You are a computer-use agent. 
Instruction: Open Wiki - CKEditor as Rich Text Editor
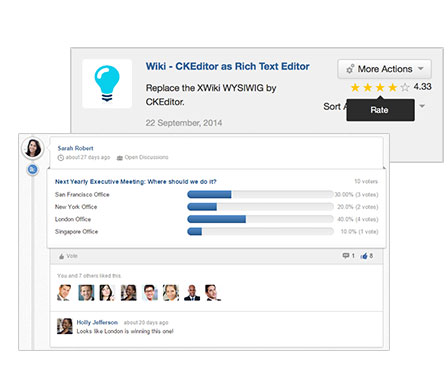(x=228, y=66)
